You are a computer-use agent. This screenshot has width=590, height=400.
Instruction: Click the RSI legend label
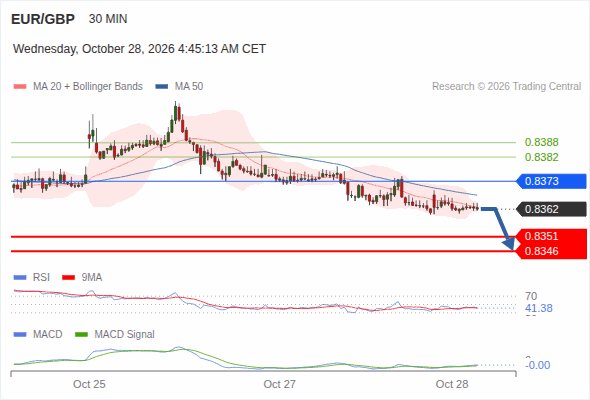pyautogui.click(x=41, y=278)
